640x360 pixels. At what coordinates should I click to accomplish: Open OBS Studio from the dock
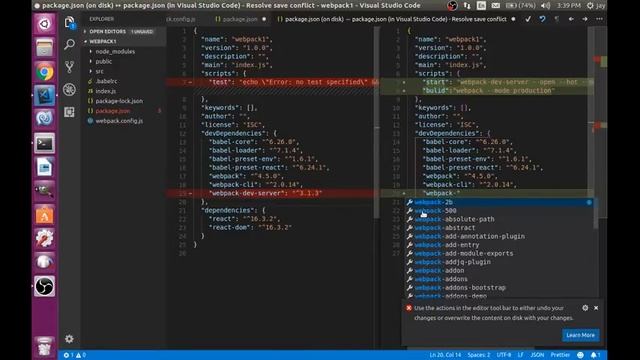(44, 286)
